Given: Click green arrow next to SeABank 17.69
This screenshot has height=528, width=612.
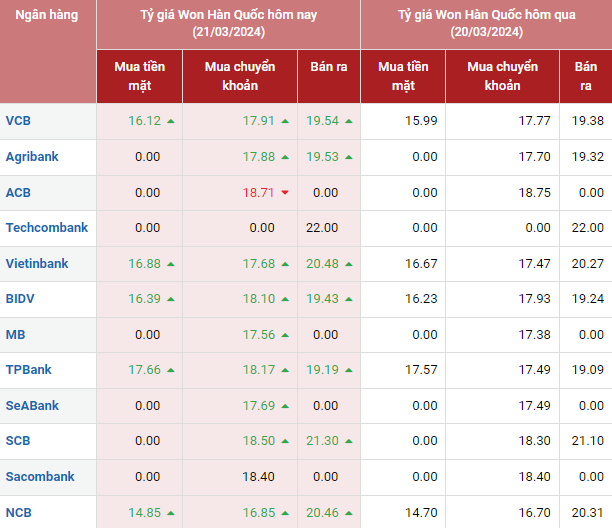Looking at the screenshot, I should click(285, 406).
